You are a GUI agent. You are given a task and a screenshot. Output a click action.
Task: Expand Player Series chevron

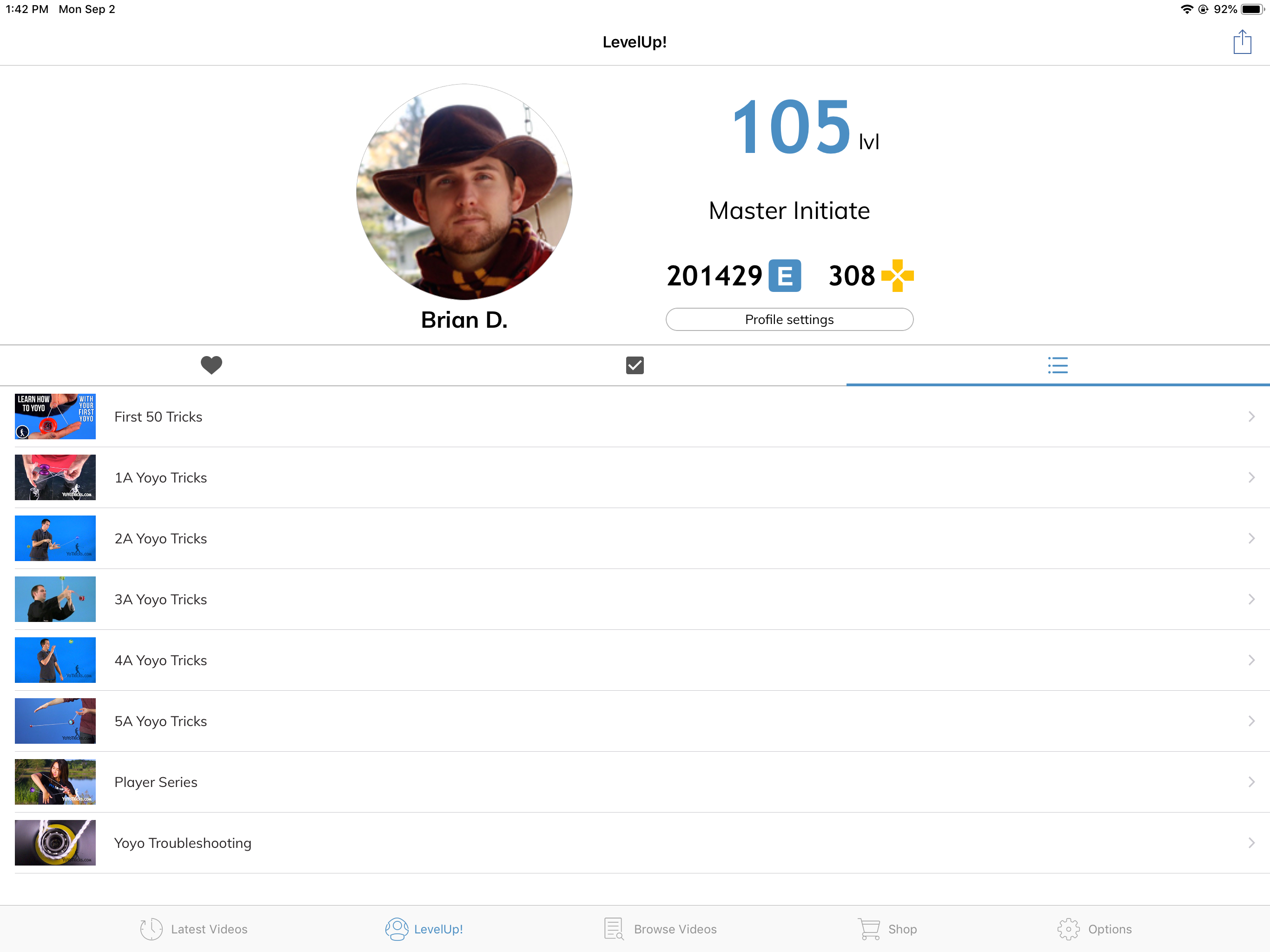click(x=1251, y=781)
